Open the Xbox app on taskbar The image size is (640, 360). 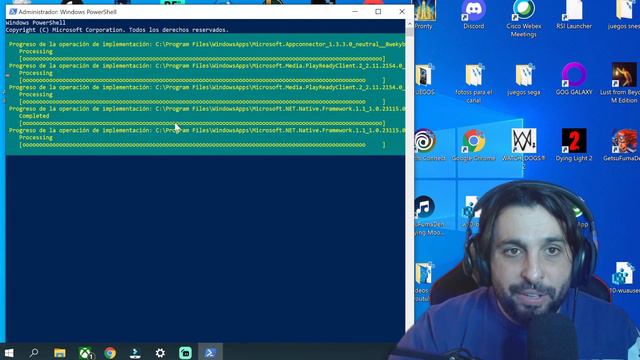coord(85,353)
